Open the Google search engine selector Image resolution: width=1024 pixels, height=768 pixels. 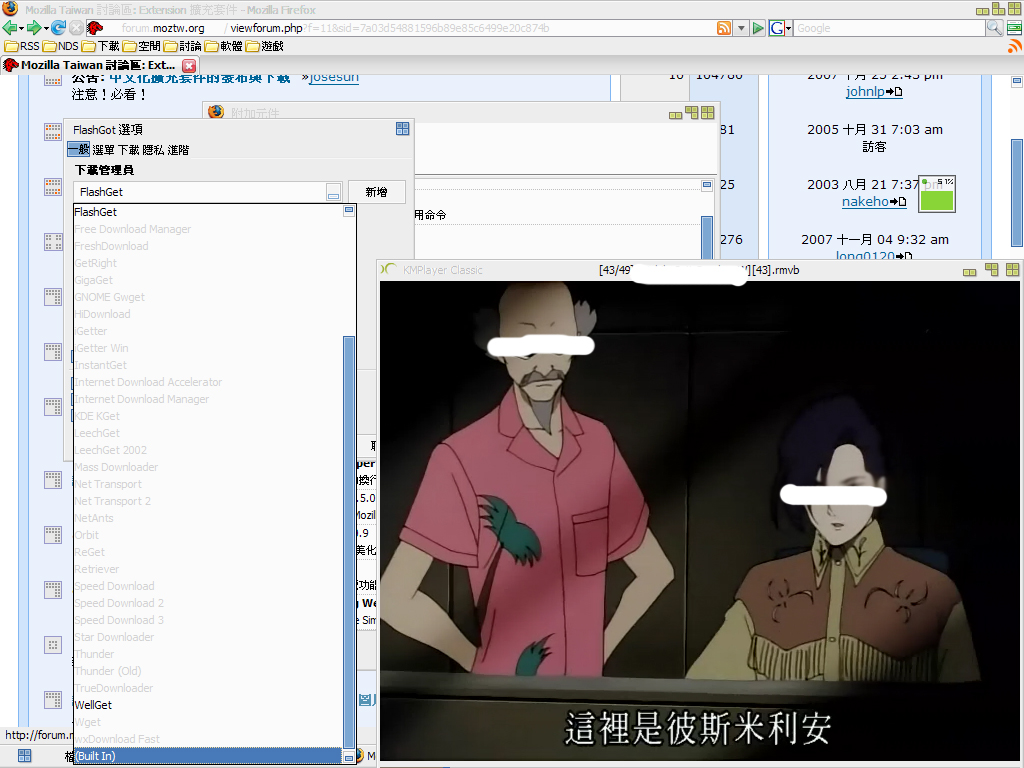coord(780,28)
